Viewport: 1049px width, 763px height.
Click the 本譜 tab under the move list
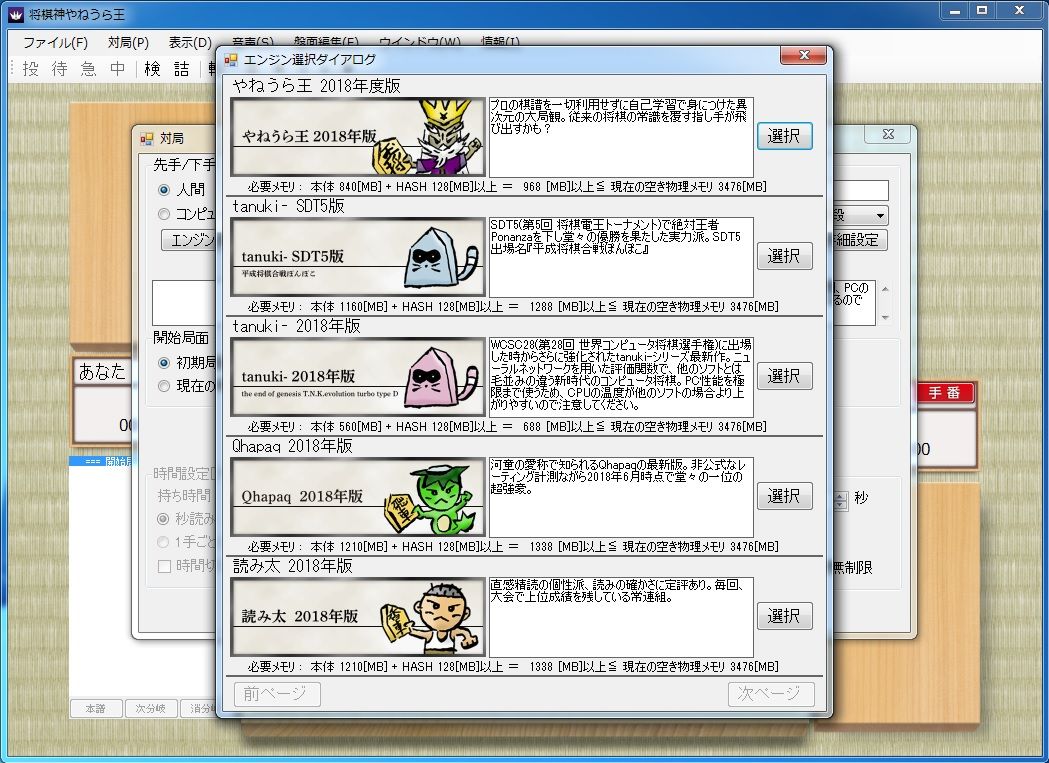96,708
